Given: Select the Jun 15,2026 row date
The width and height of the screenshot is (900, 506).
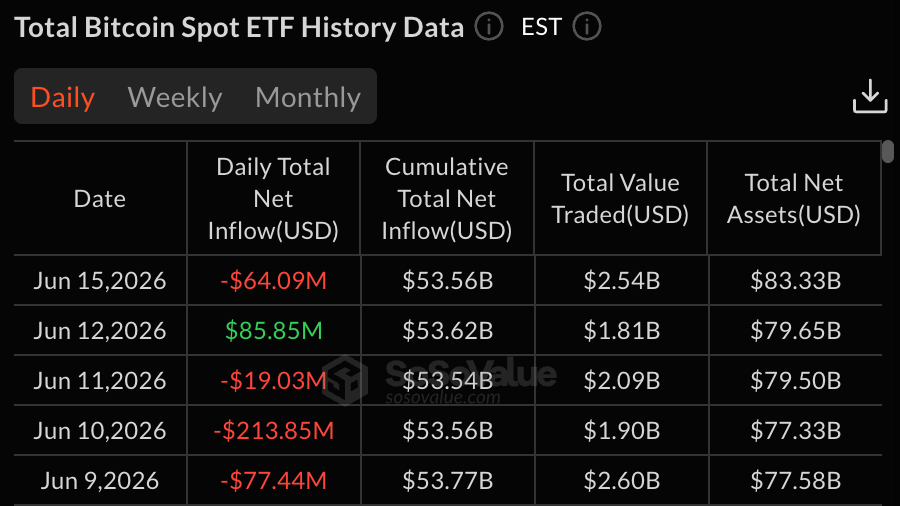Looking at the screenshot, I should coord(100,281).
